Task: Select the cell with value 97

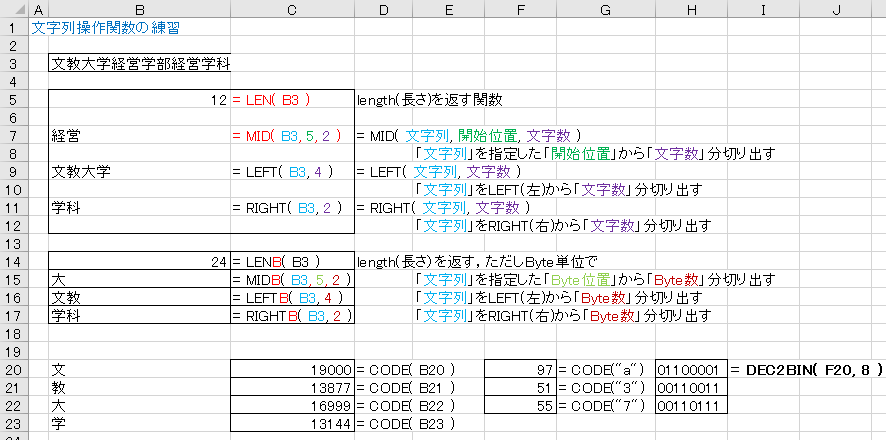Action: click(x=520, y=369)
